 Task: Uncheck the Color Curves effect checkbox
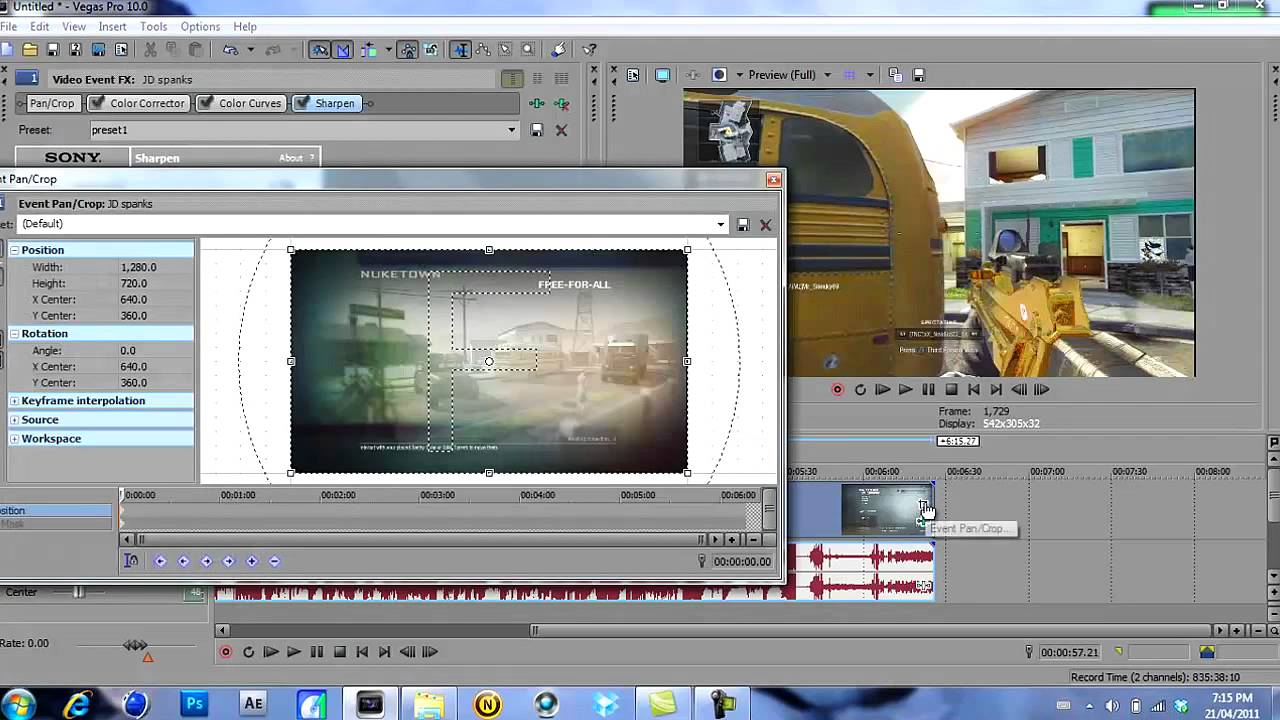point(206,103)
